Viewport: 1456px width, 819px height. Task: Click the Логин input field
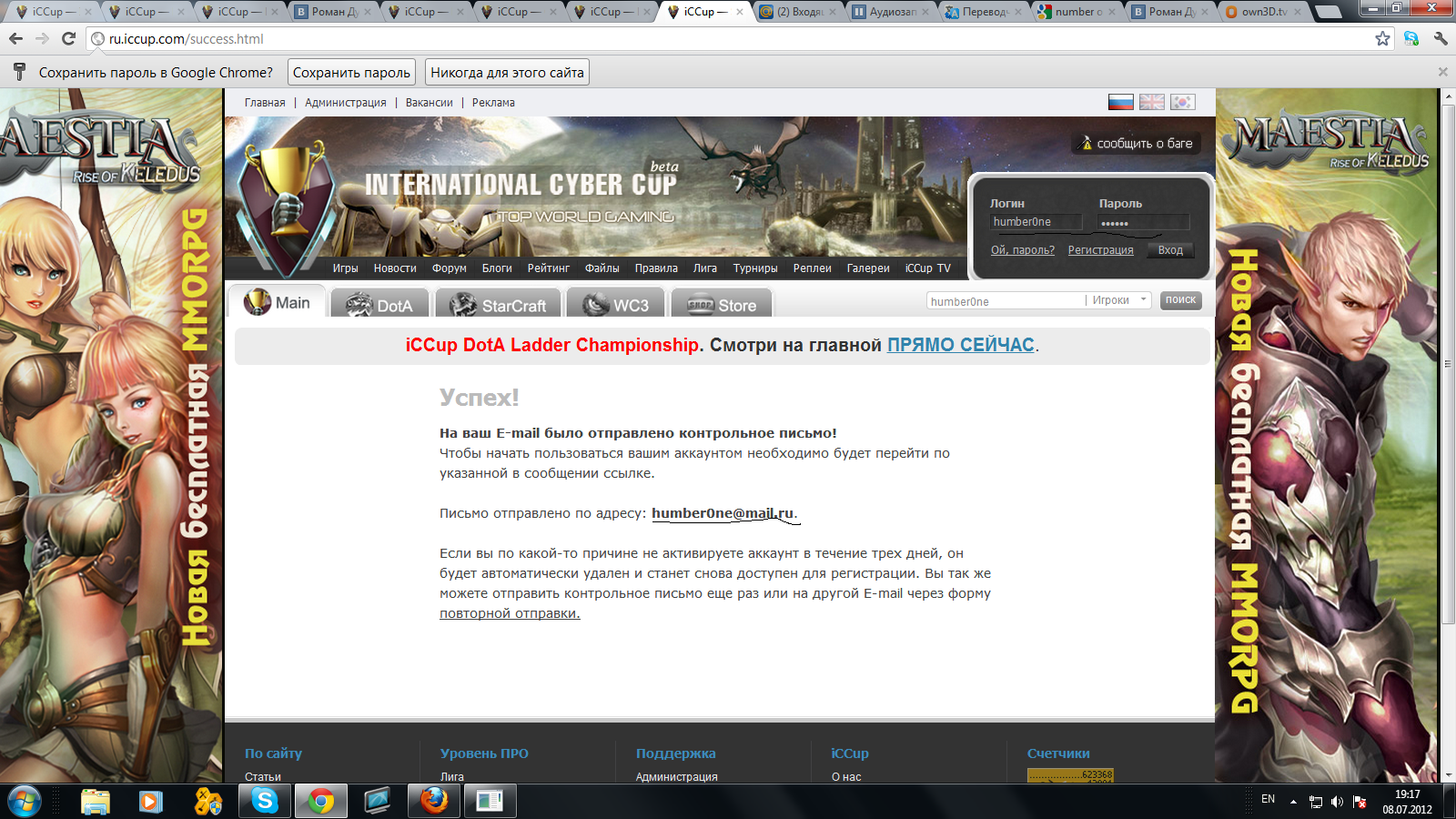coord(1036,222)
